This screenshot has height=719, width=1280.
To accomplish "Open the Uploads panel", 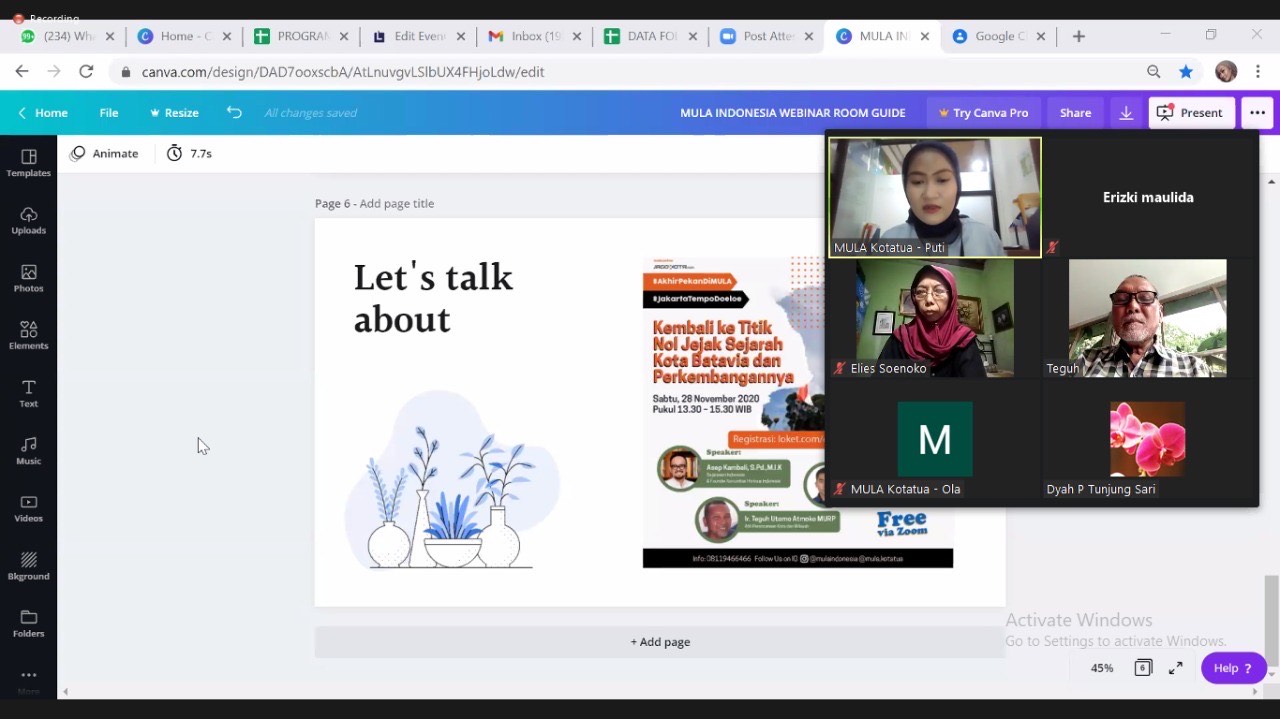I will (28, 221).
